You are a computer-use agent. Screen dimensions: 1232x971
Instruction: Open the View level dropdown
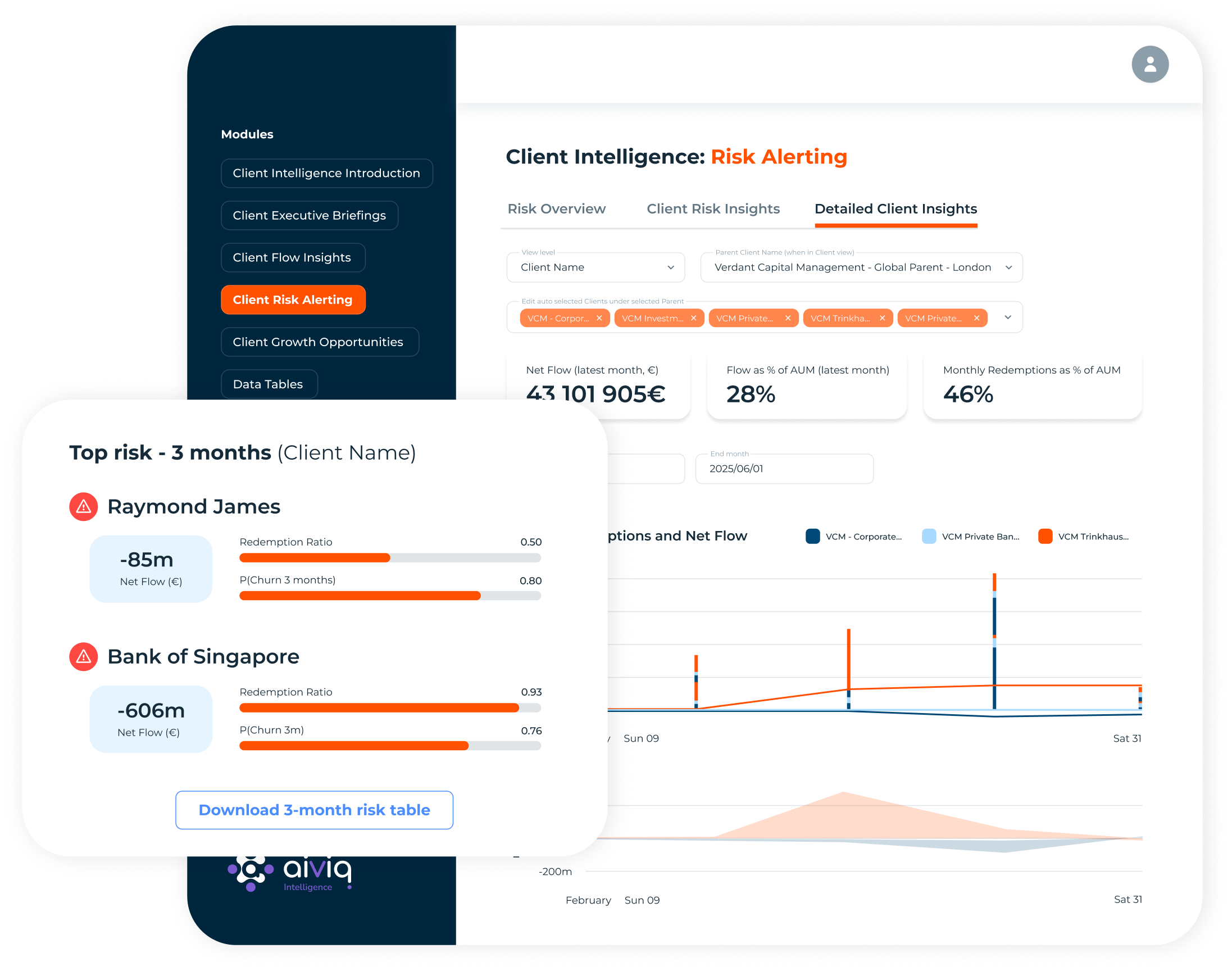[595, 268]
